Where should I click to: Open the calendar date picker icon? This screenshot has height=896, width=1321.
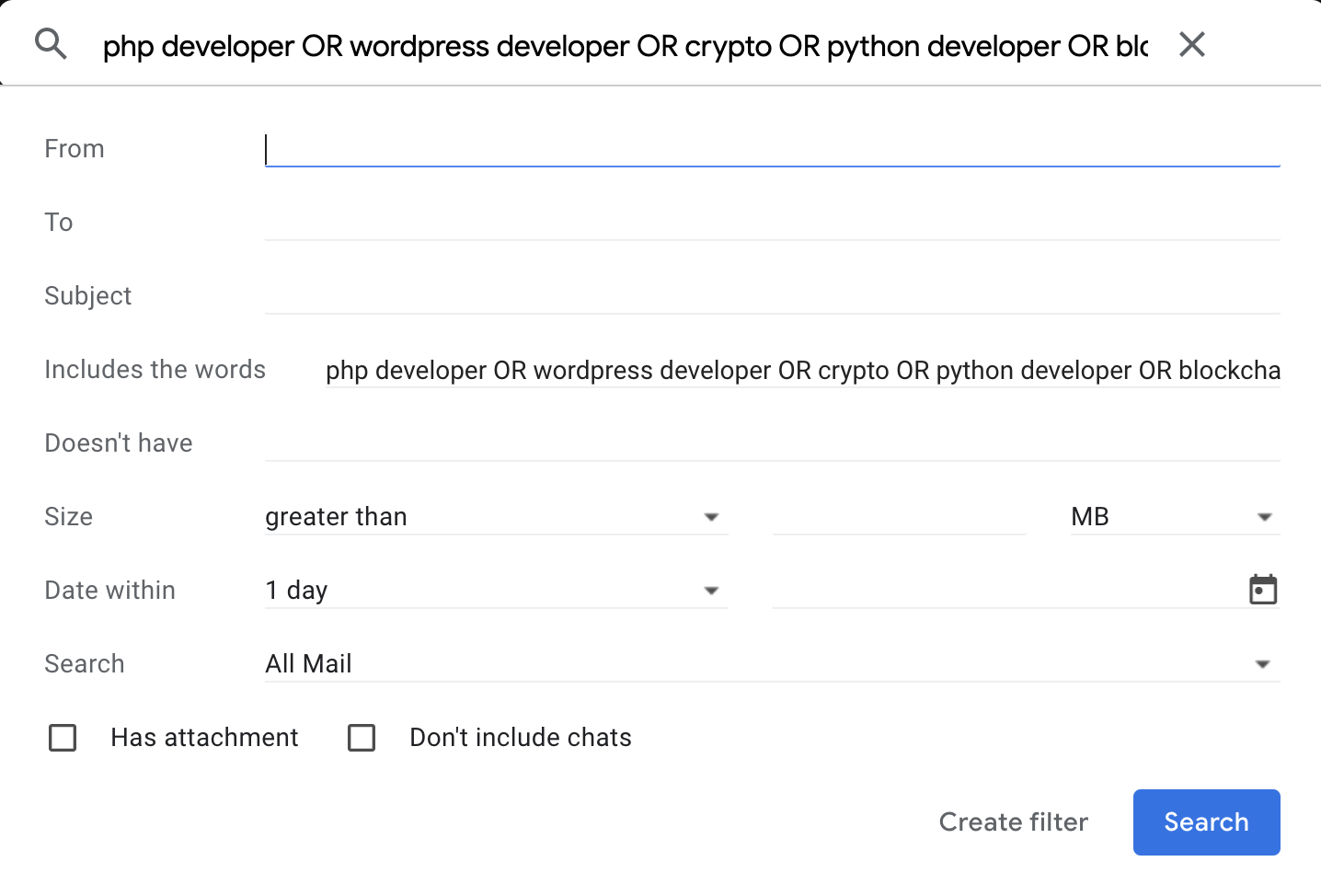(x=1263, y=590)
